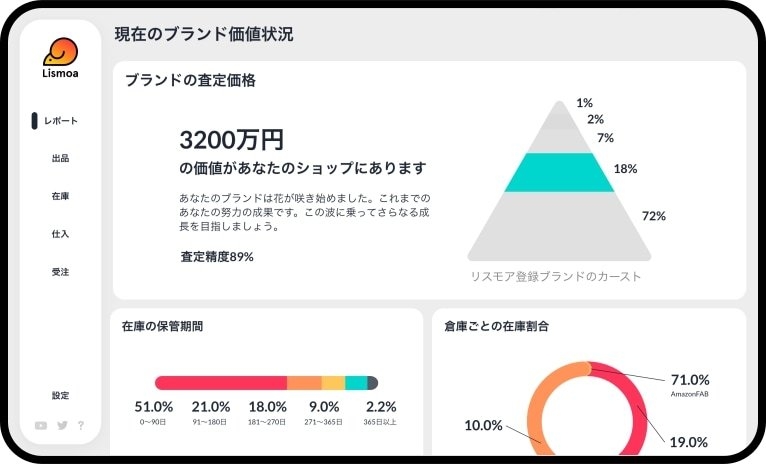Open the YouTube link icon
Image resolution: width=766 pixels, height=464 pixels.
41,425
